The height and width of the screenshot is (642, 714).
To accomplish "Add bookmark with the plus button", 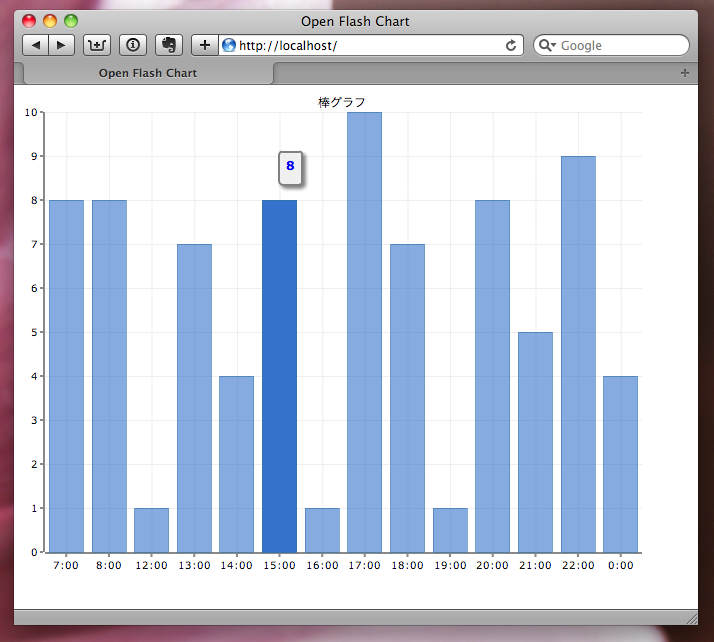I will point(205,45).
